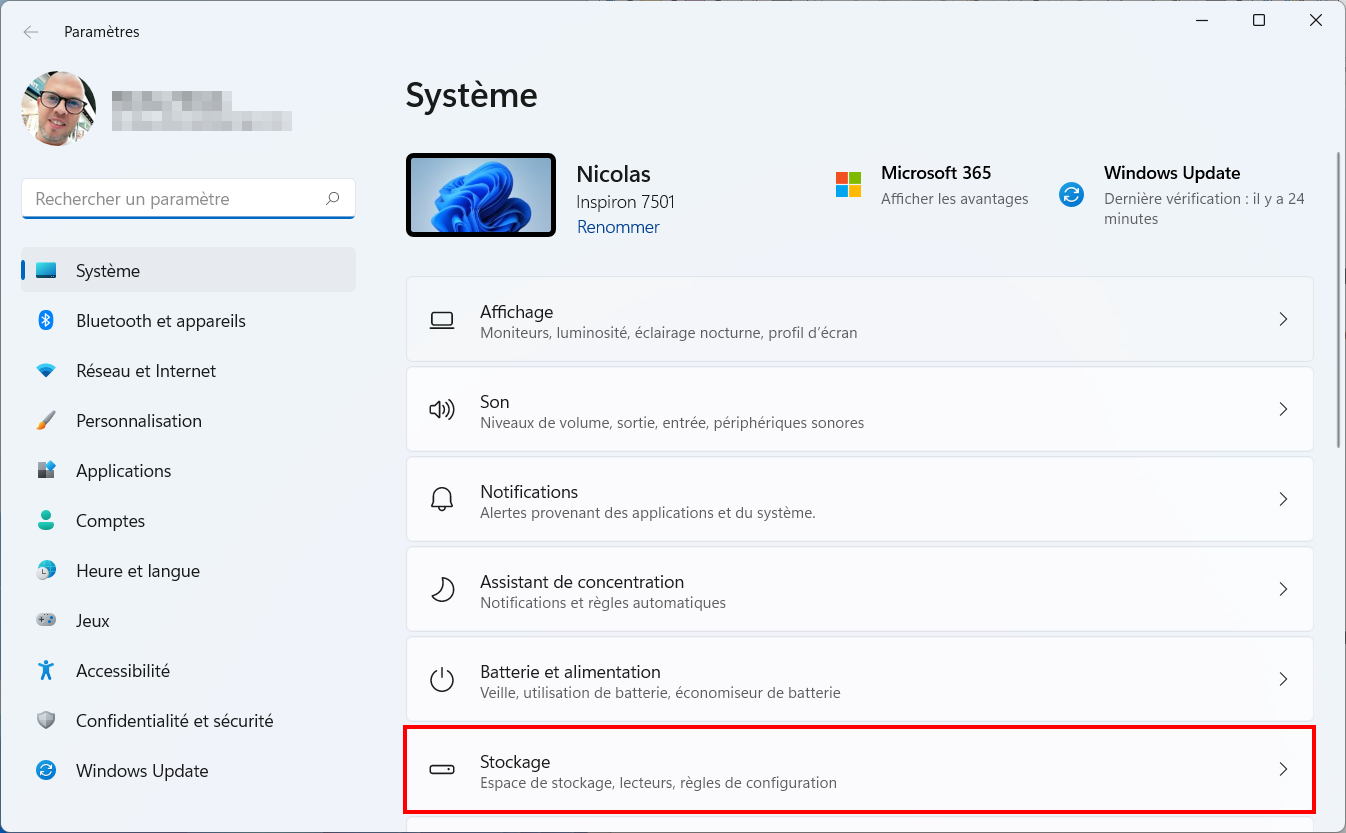1346x833 pixels.
Task: Expand the Son settings chevron
Action: (1283, 409)
